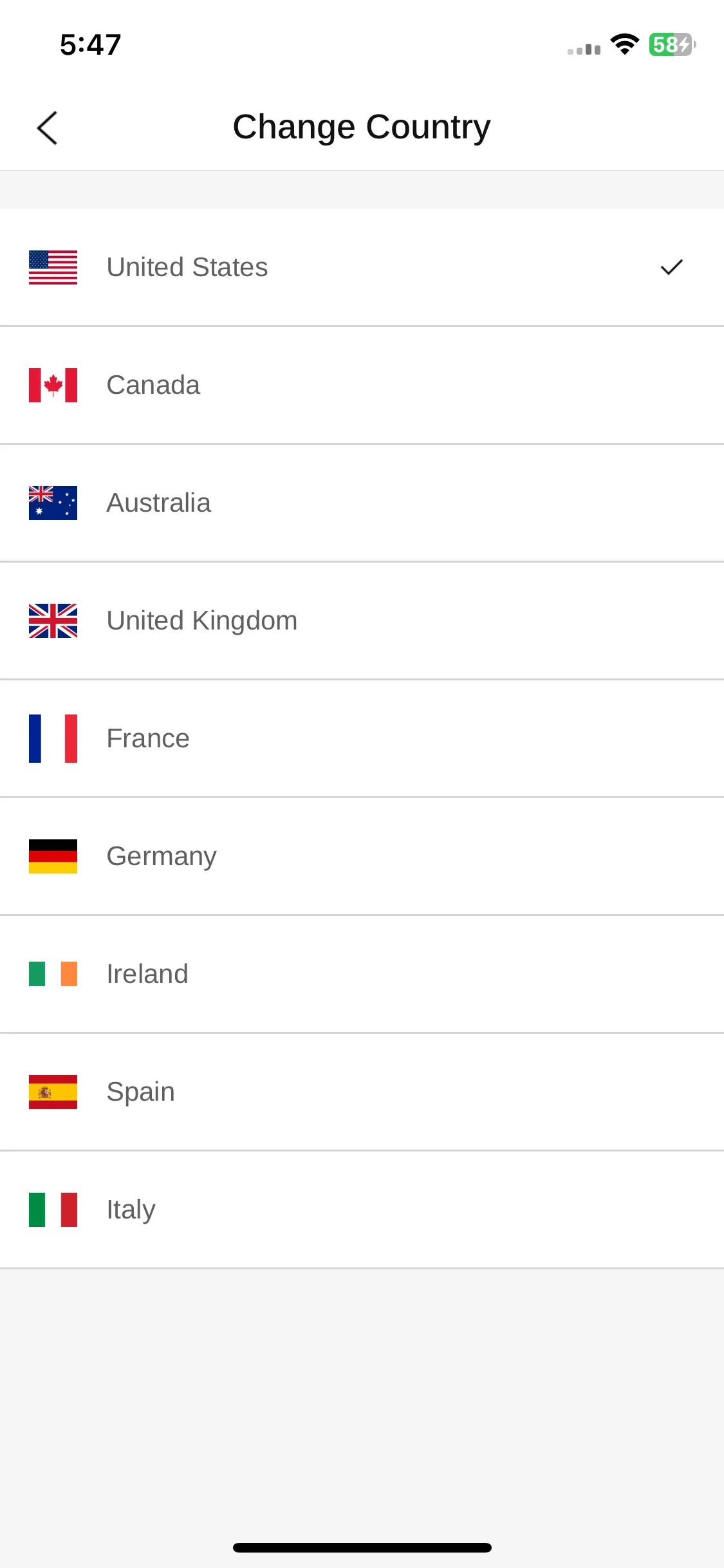
Task: Pick Germany in the country list
Action: point(362,856)
